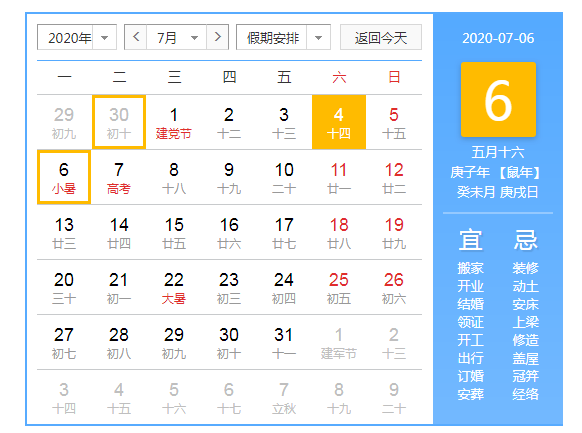This screenshot has height=433, width=582.
Task: Select July 31 十一 date
Action: tap(284, 342)
